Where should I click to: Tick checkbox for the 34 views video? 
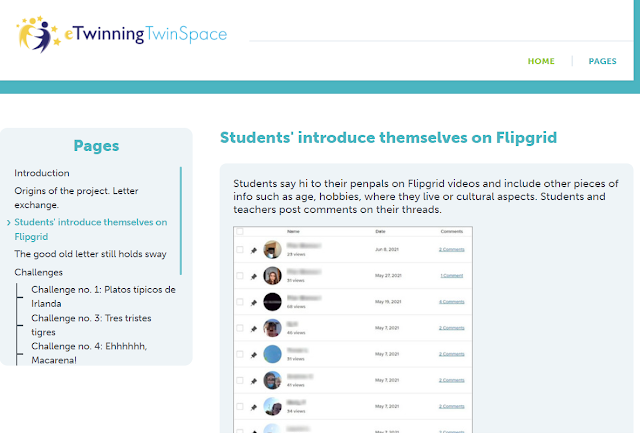(x=240, y=406)
